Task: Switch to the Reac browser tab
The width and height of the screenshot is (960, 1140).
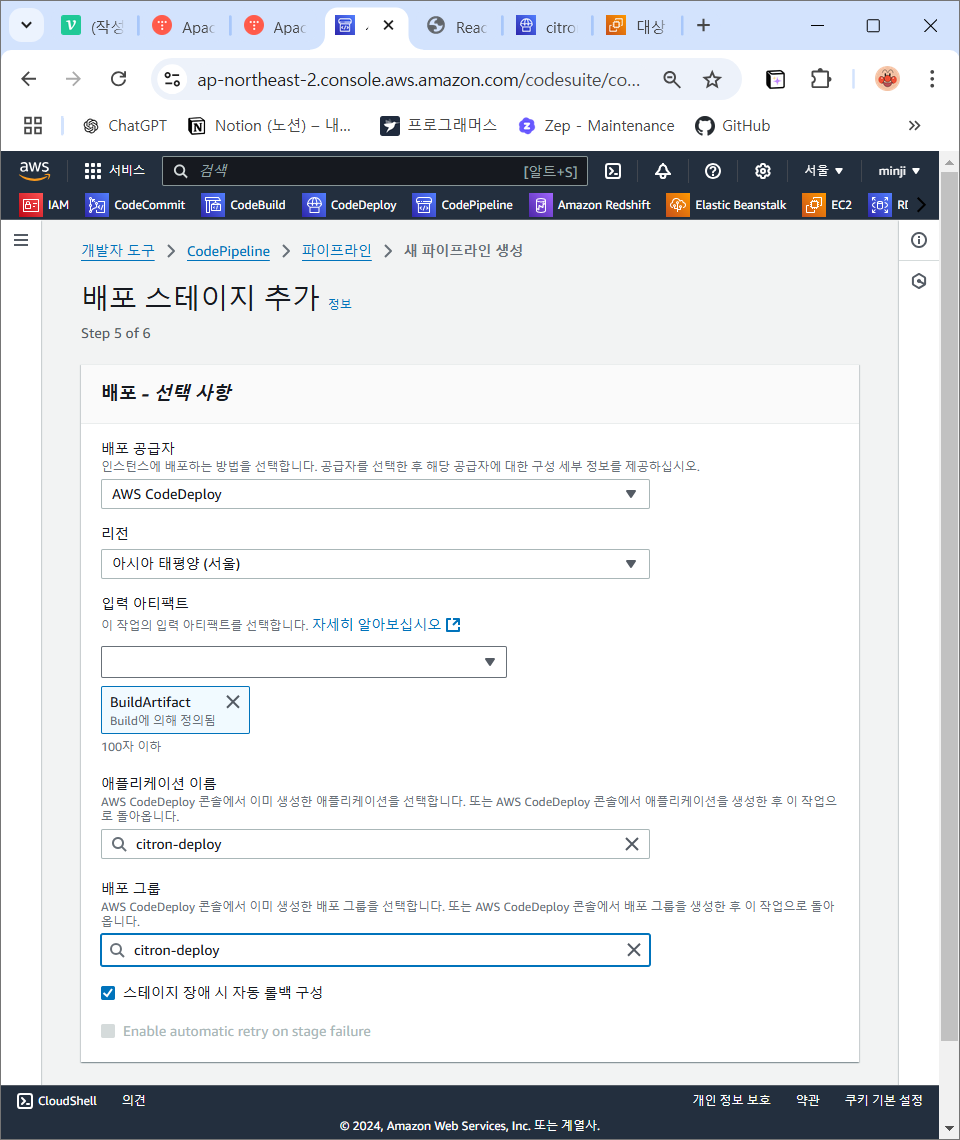Action: tap(457, 26)
